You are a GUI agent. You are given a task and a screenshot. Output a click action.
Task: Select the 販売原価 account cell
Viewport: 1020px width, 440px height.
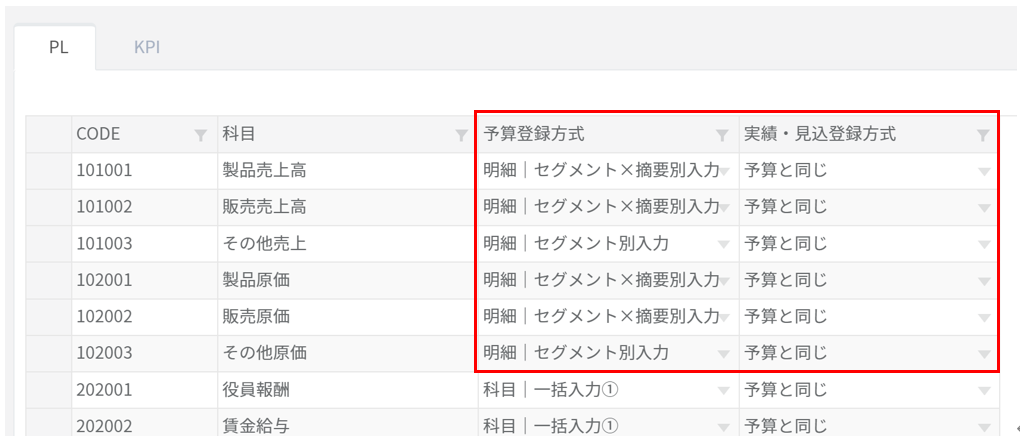click(256, 317)
